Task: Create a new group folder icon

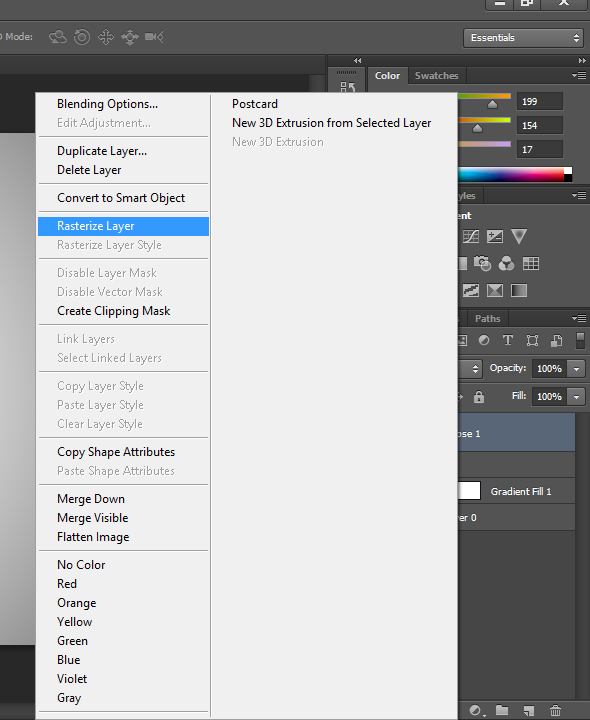Action: point(502,710)
